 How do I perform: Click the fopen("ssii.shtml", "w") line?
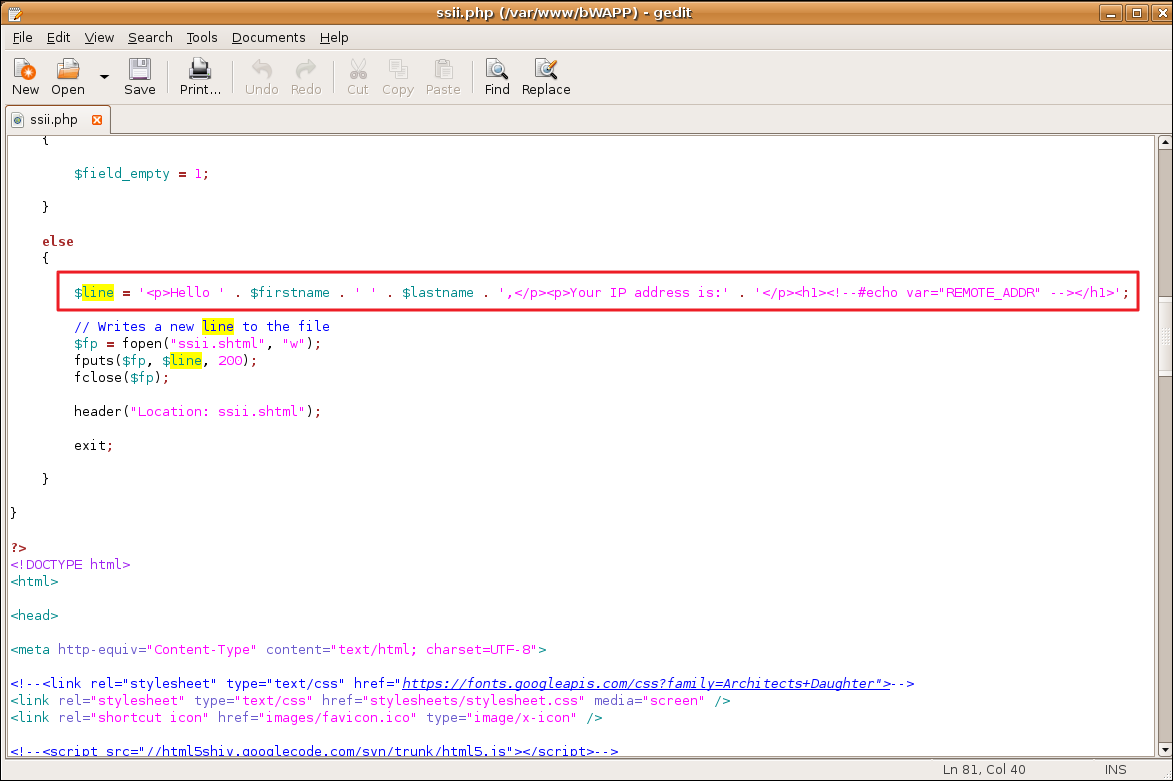(x=197, y=343)
